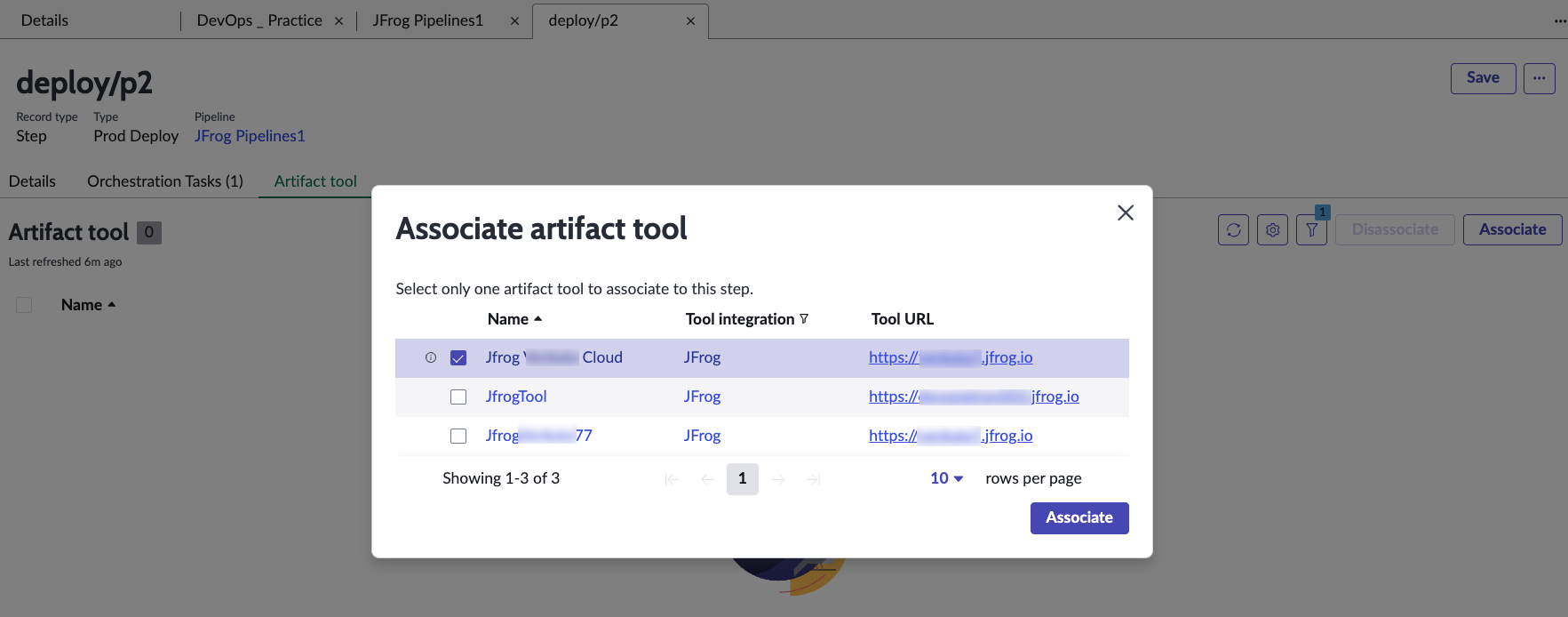
Task: Open the more tabs ellipsis menu
Action: tap(1560, 20)
